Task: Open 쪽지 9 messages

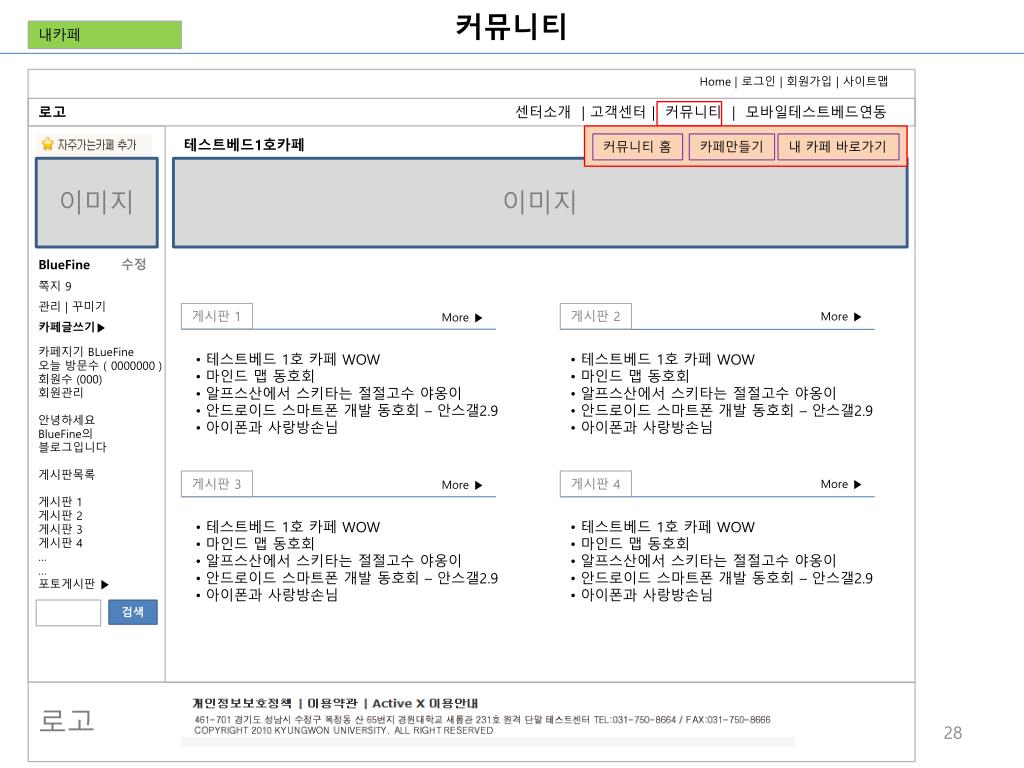Action: pyautogui.click(x=55, y=286)
